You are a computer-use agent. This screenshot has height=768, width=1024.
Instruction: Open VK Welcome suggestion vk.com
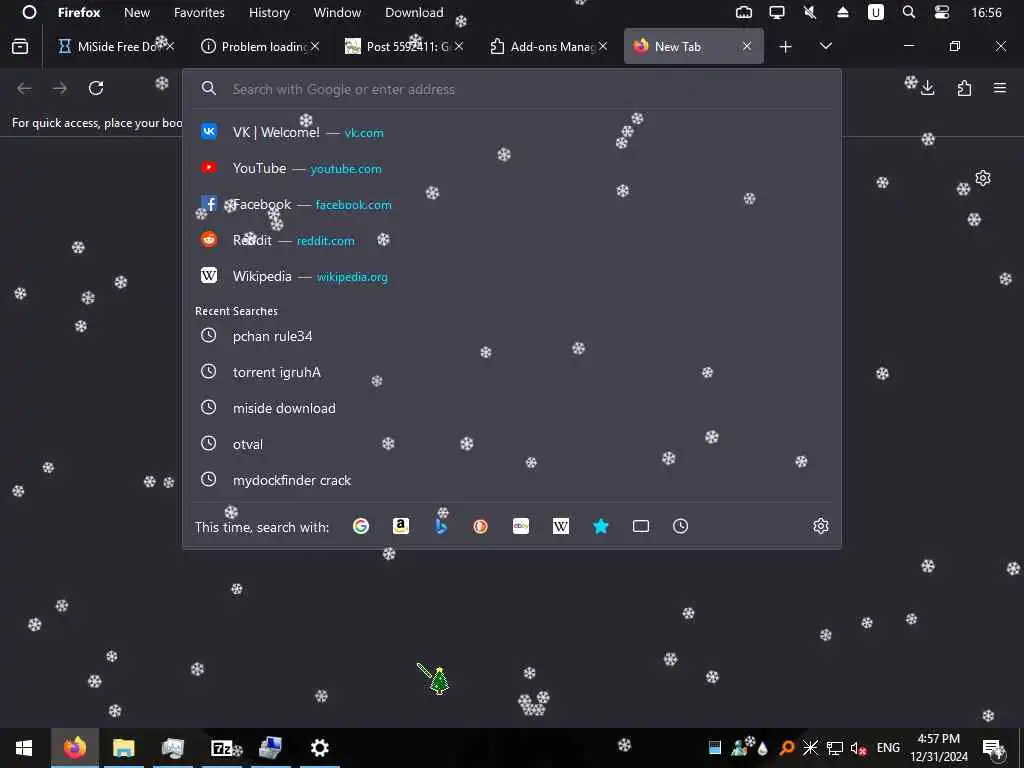512,133
